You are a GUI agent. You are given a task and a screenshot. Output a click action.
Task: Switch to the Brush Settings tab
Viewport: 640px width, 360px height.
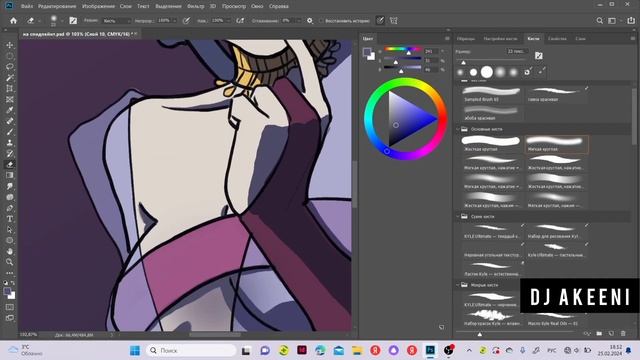(500, 39)
